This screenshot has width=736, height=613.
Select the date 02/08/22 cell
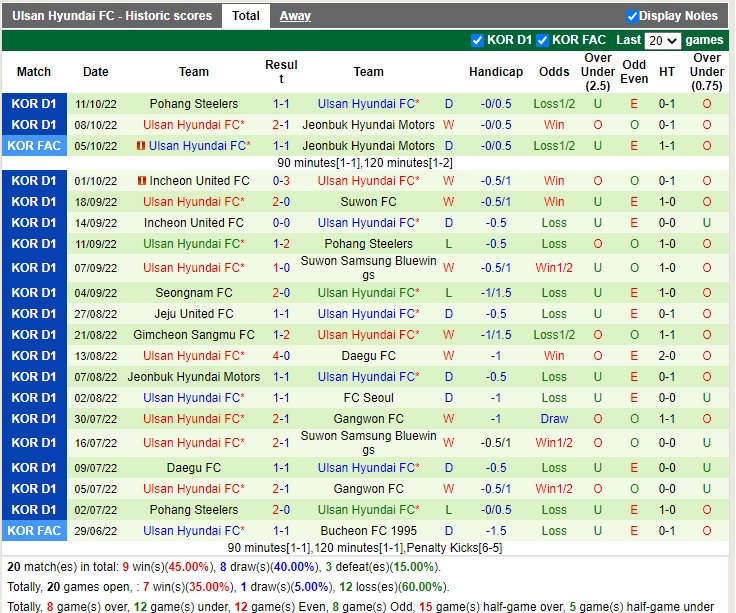pos(96,398)
